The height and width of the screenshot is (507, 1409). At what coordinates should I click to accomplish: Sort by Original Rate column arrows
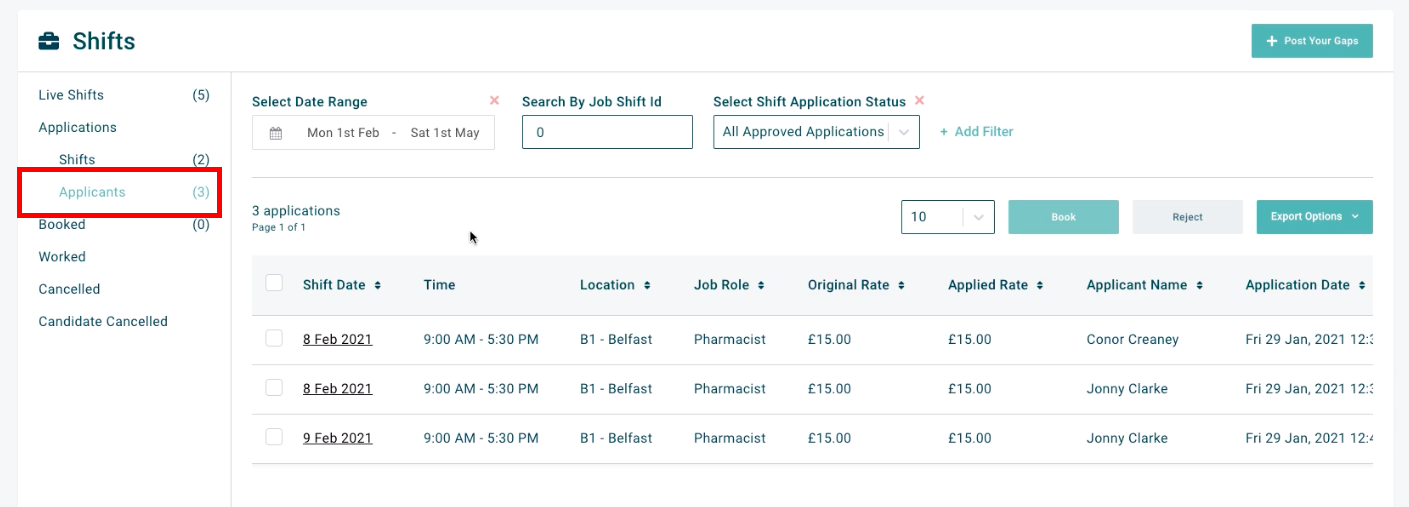[x=901, y=286]
